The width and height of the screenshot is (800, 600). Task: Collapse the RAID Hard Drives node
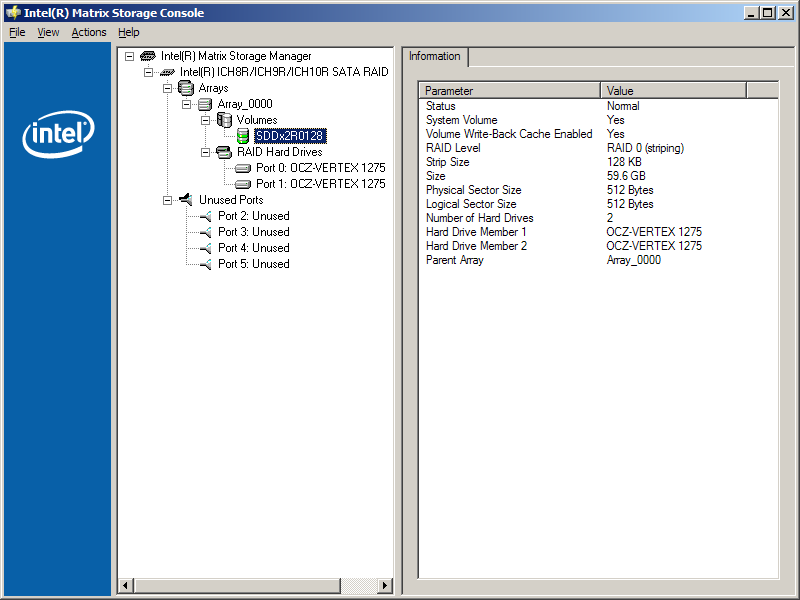(x=206, y=152)
